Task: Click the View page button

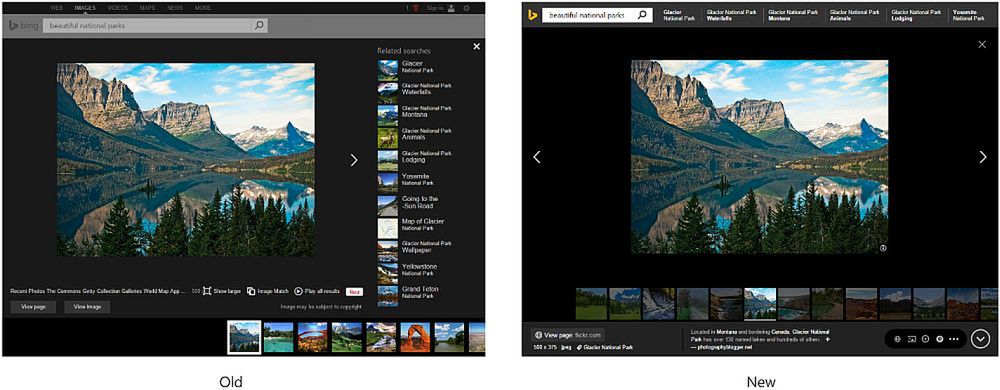Action: point(33,307)
